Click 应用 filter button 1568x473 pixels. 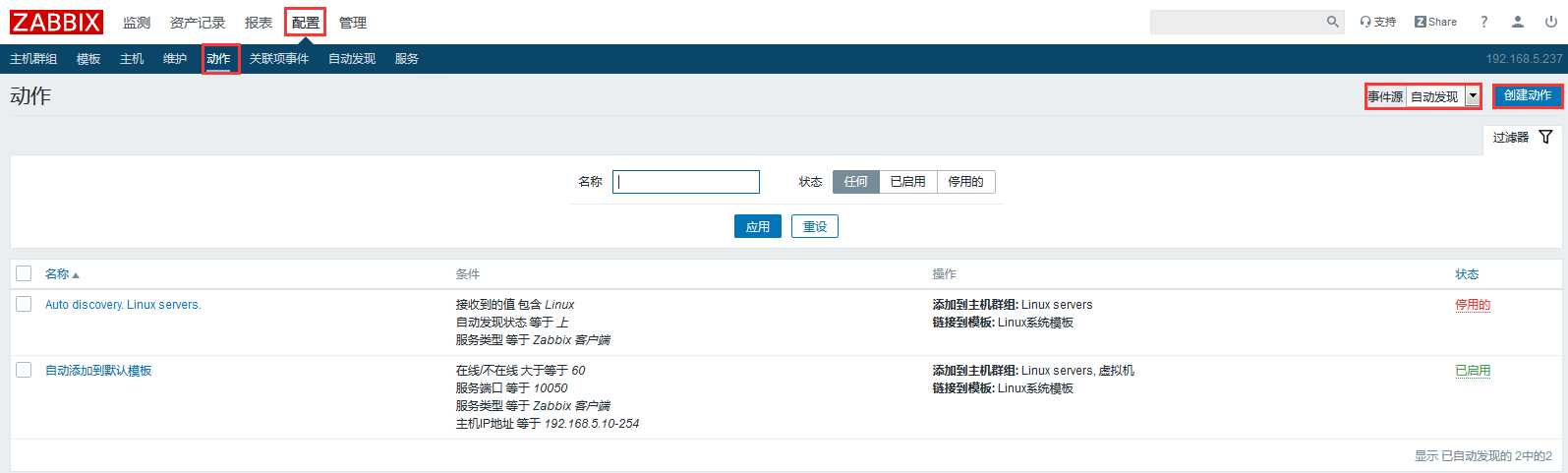(758, 226)
